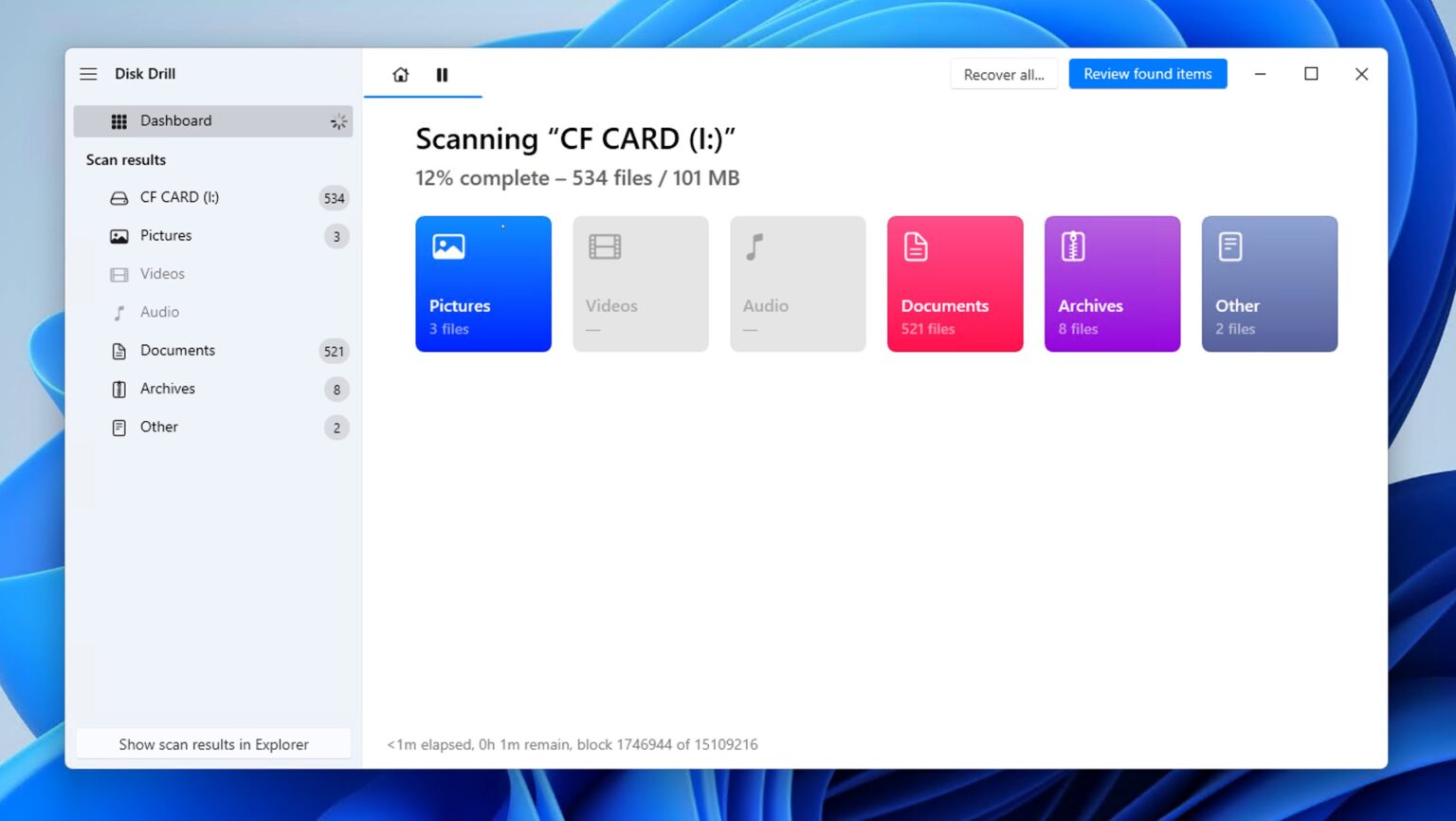Open CF CARD (I:) scan results
Screen dimensions: 1456x821
[212, 197]
